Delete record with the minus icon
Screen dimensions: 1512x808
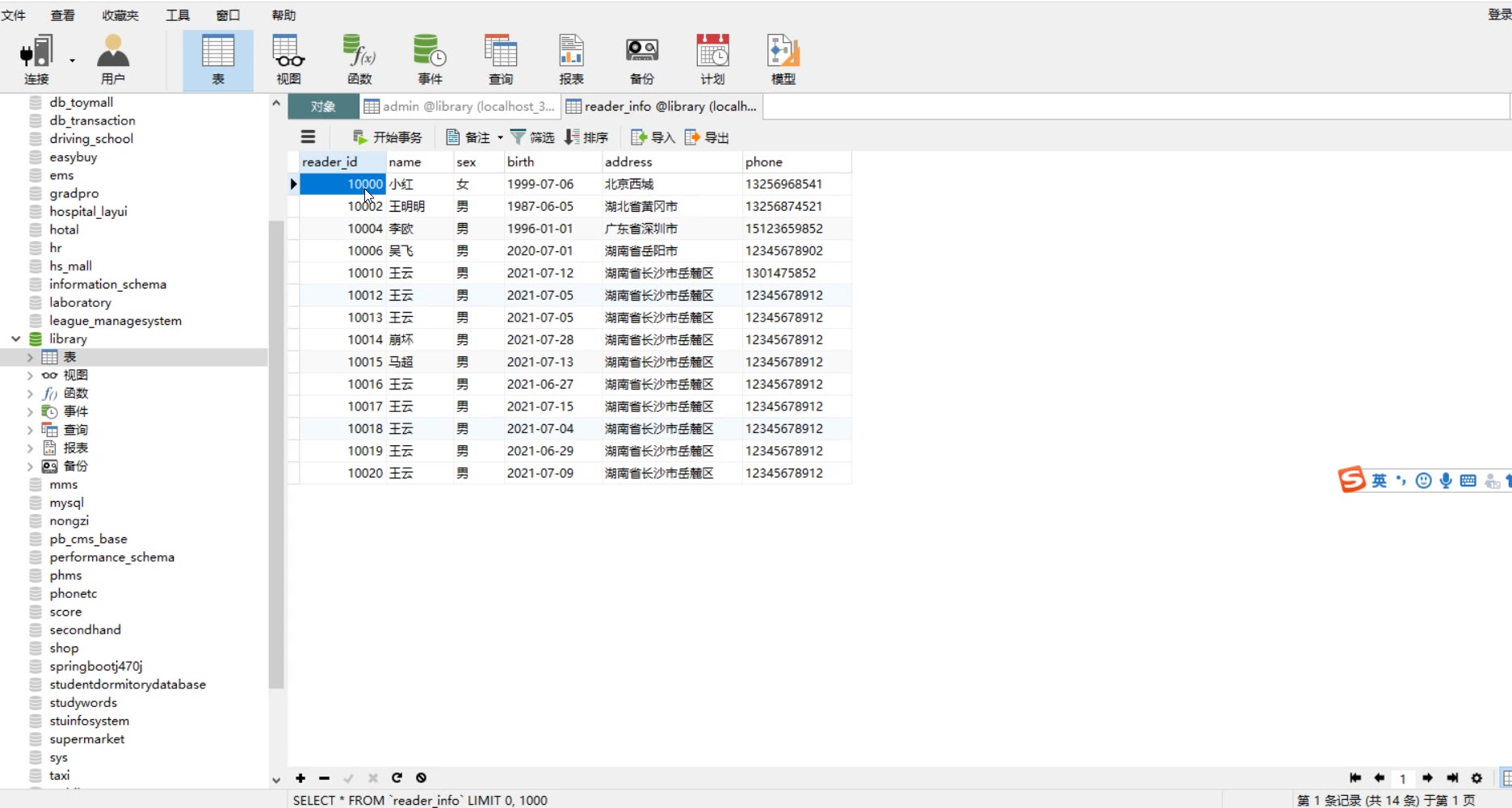[325, 778]
